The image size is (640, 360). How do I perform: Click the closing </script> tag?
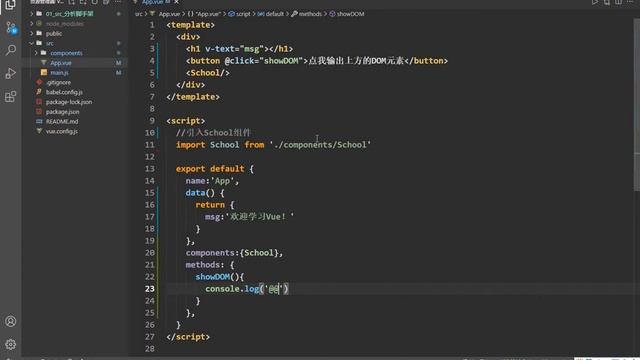(188, 337)
